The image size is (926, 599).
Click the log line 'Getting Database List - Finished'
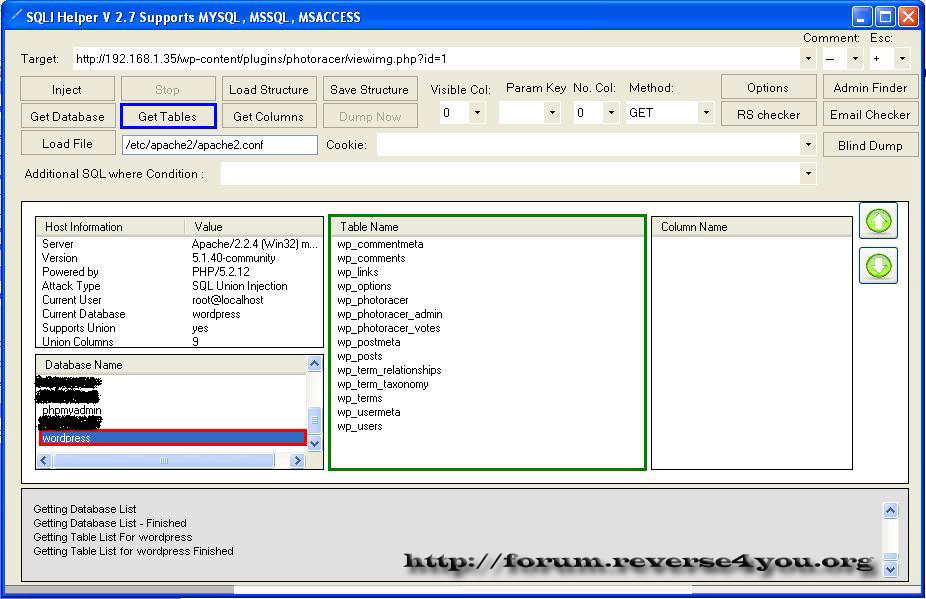click(x=110, y=523)
